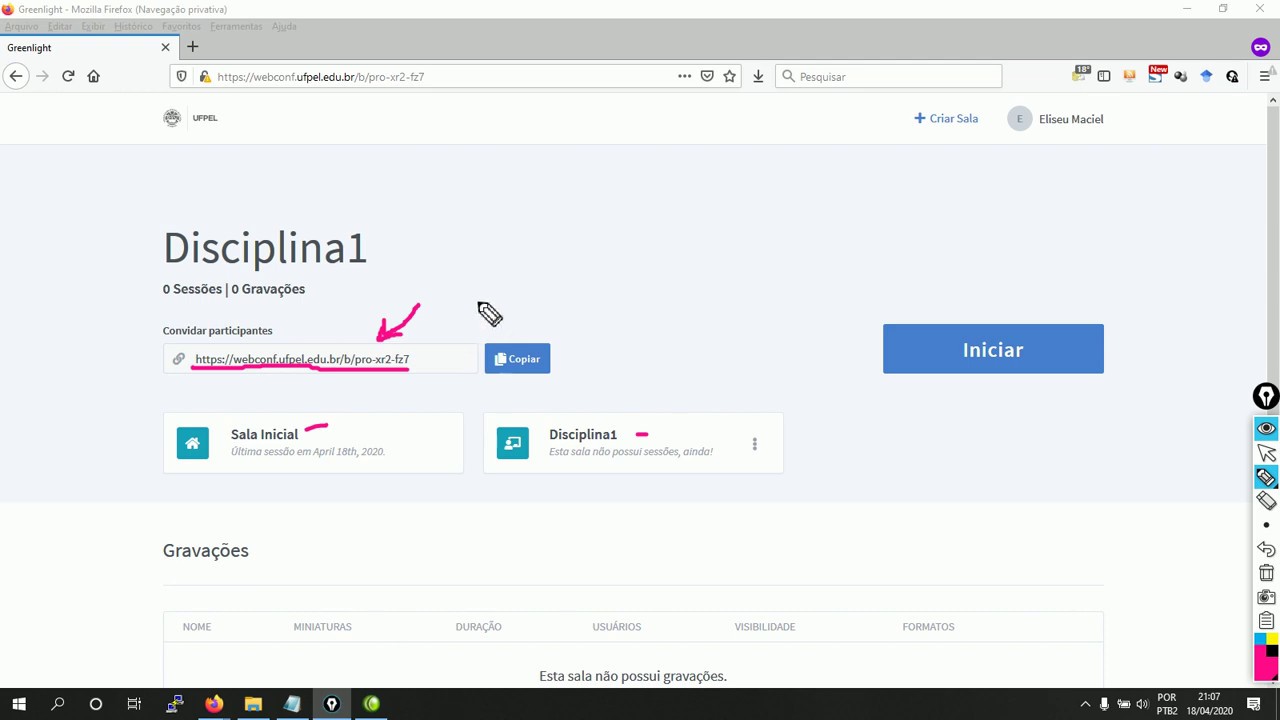Toggle the Firefox sidebar icon
1280x720 pixels.
pyautogui.click(x=1104, y=76)
